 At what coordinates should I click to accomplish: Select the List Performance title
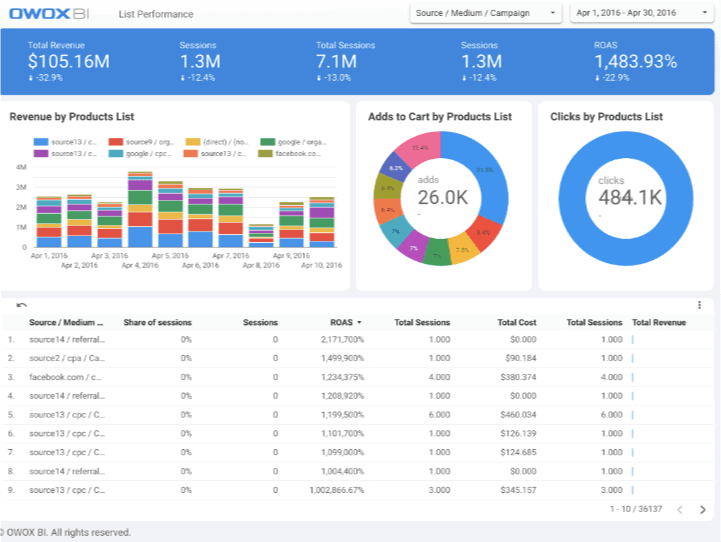[156, 14]
